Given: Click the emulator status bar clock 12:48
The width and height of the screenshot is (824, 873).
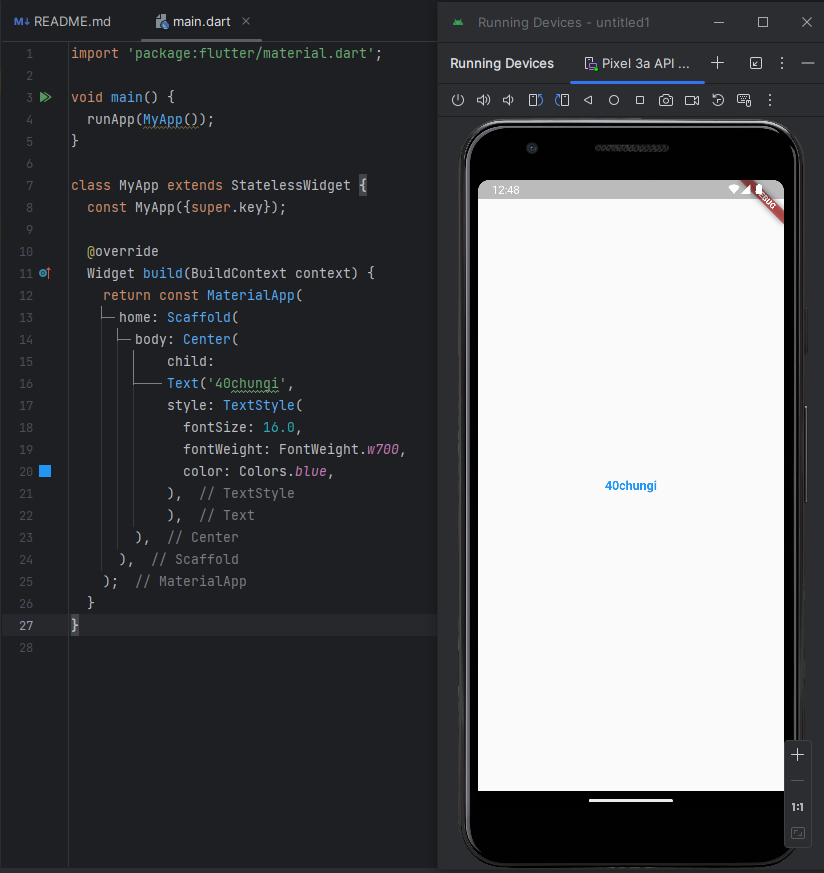Looking at the screenshot, I should point(506,190).
